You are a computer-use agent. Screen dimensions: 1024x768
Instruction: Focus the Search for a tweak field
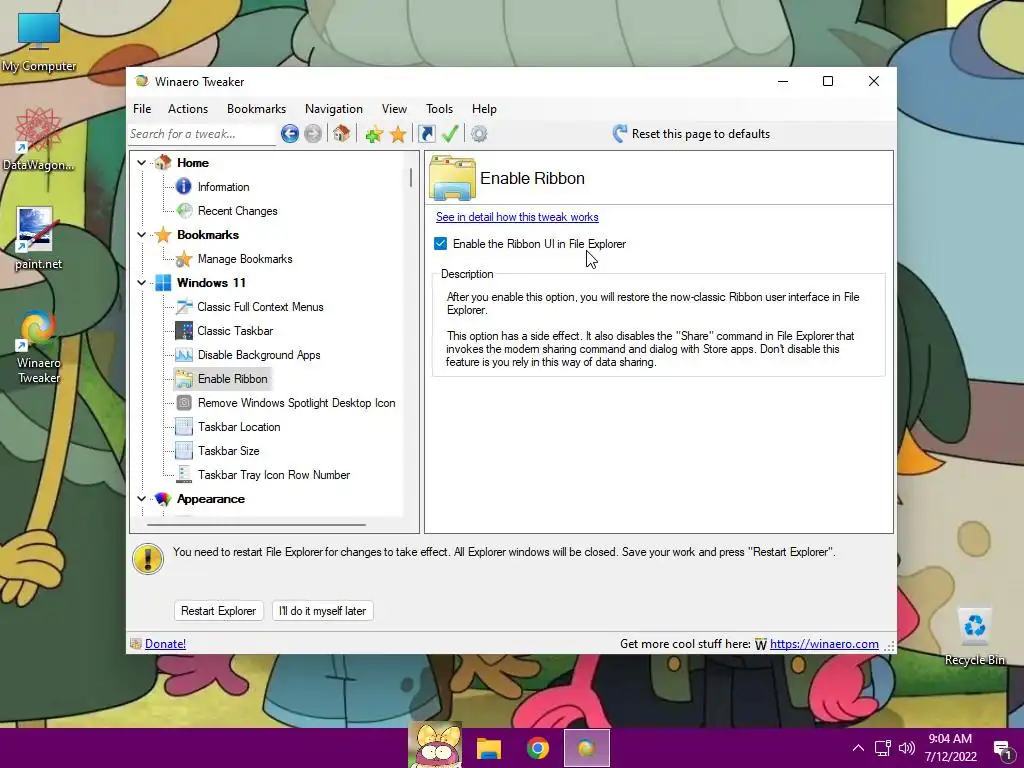pos(202,134)
